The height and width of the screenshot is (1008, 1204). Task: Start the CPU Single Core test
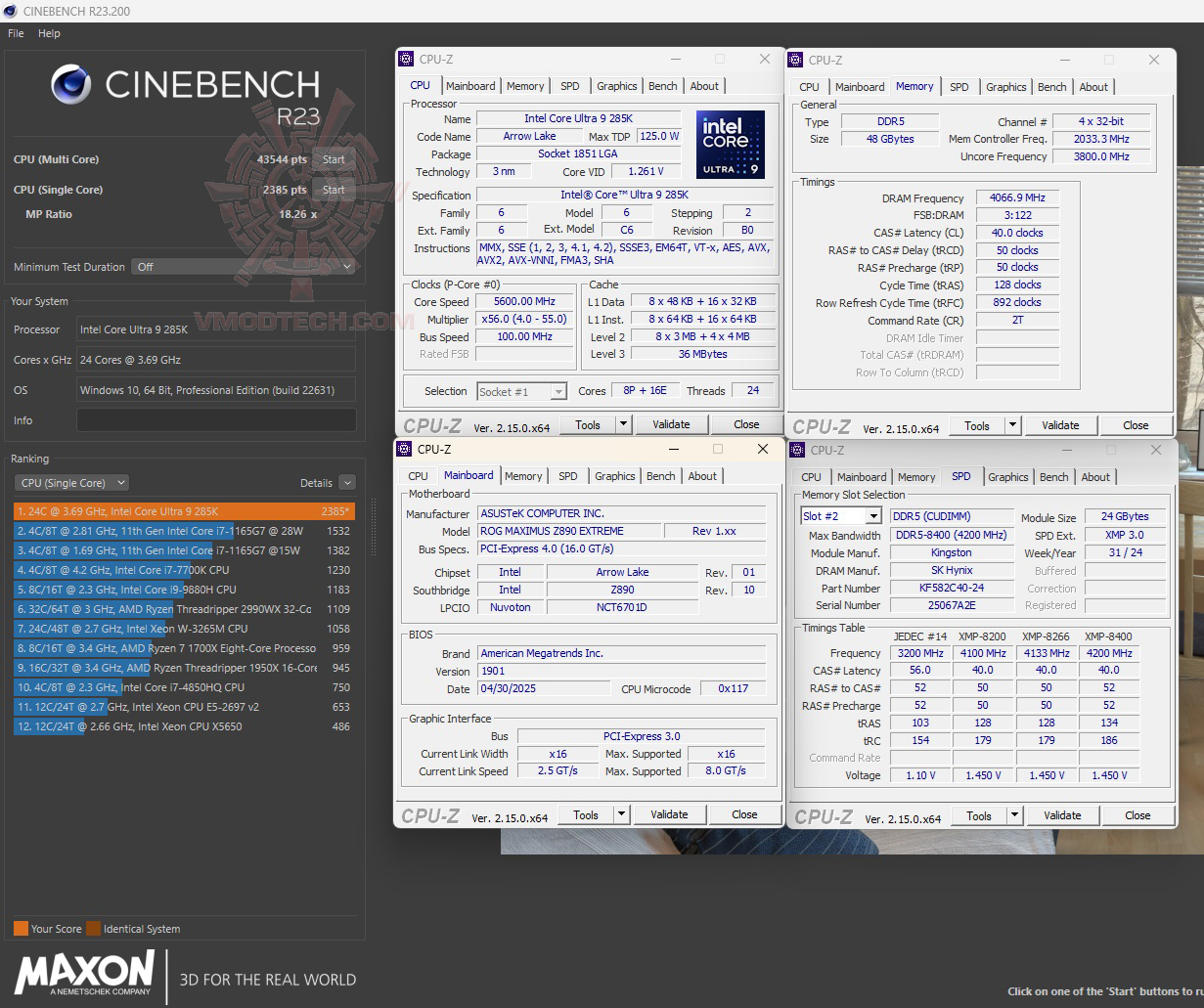[334, 190]
